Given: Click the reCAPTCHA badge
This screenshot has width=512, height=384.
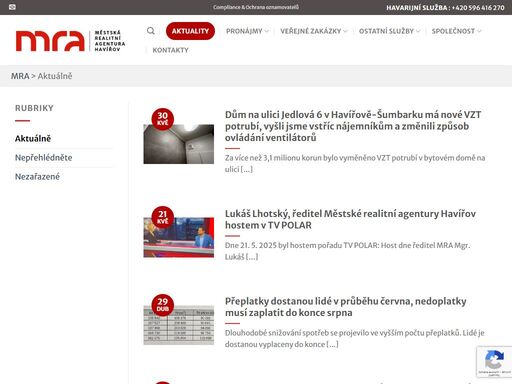Looking at the screenshot, I should (494, 362).
